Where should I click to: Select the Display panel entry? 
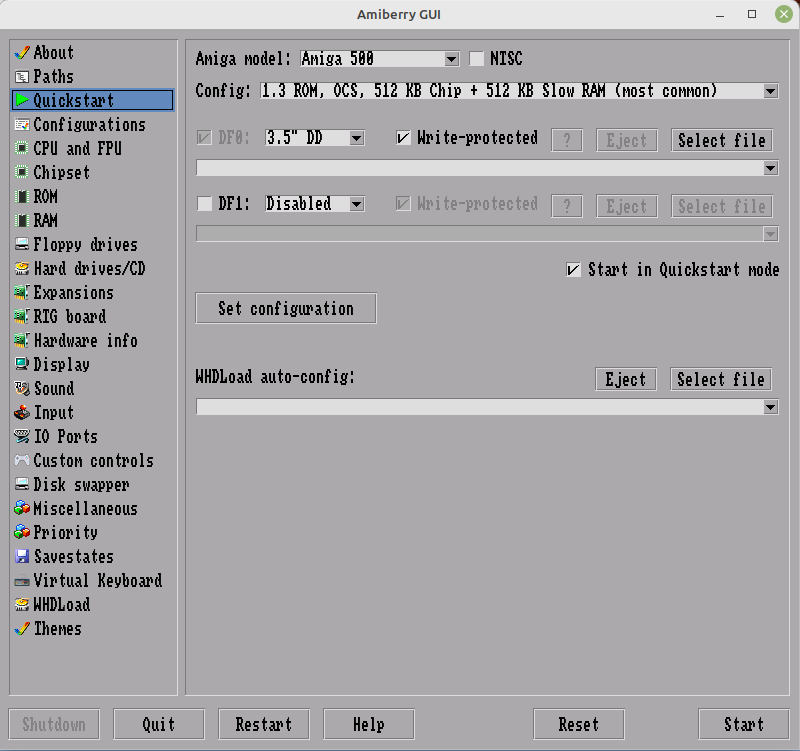(x=61, y=365)
